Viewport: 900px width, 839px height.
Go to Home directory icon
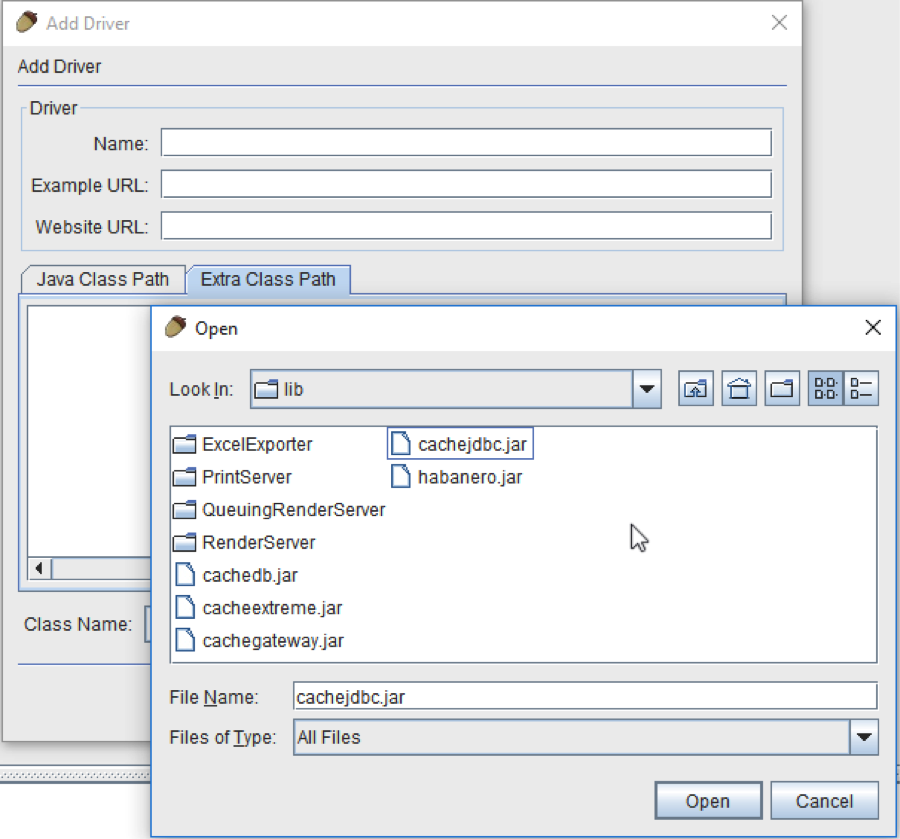pos(738,389)
